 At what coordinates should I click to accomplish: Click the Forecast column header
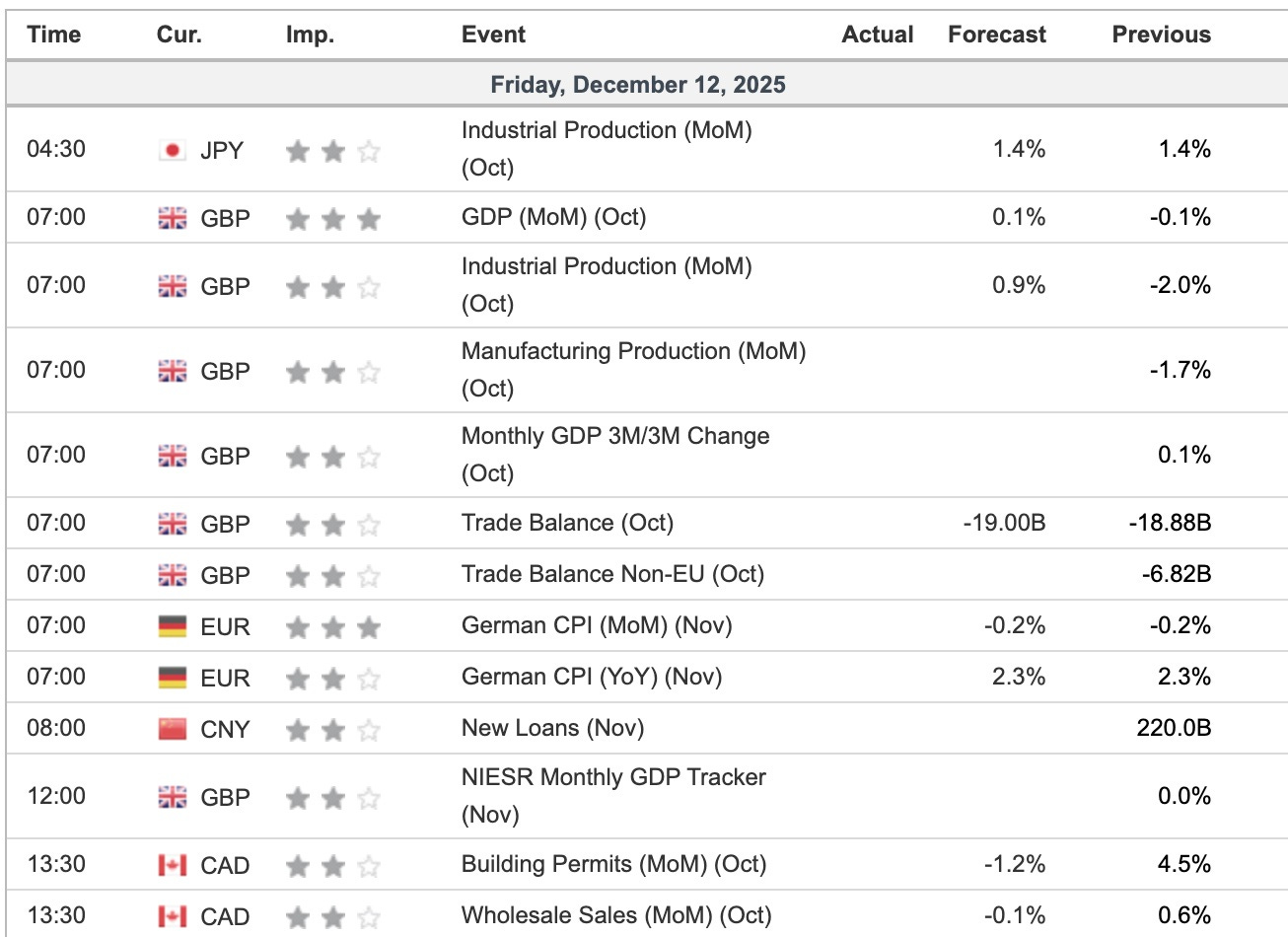click(997, 35)
